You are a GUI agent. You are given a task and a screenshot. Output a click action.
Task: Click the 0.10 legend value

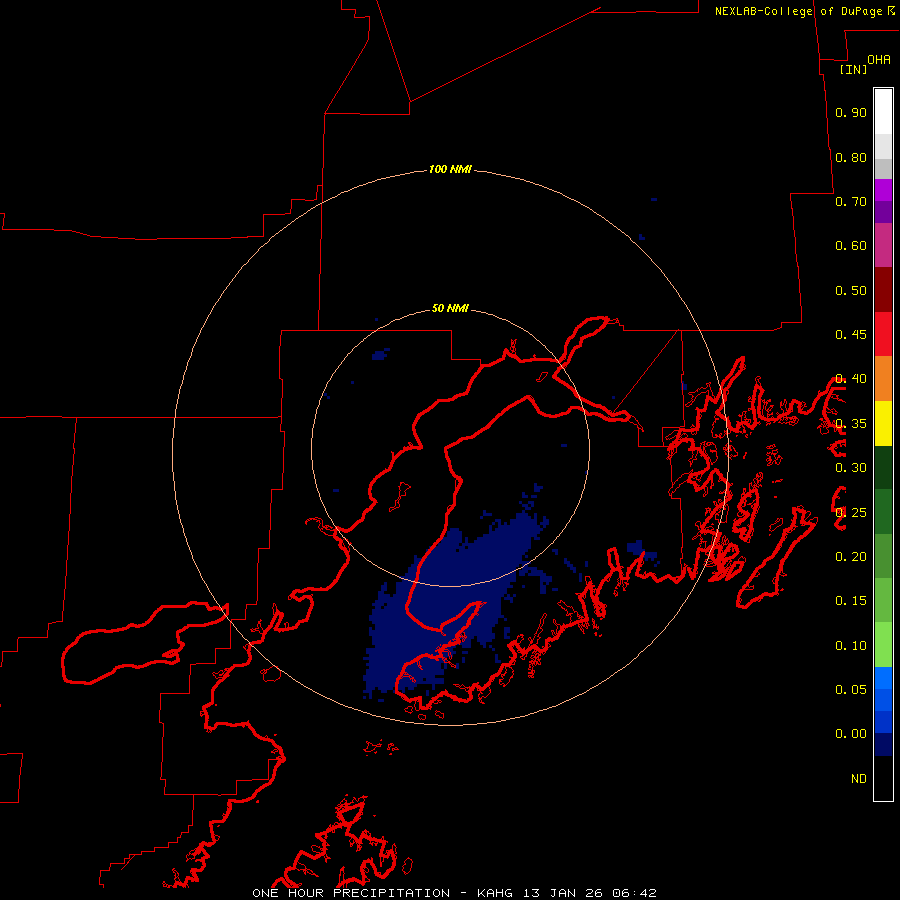click(x=851, y=646)
